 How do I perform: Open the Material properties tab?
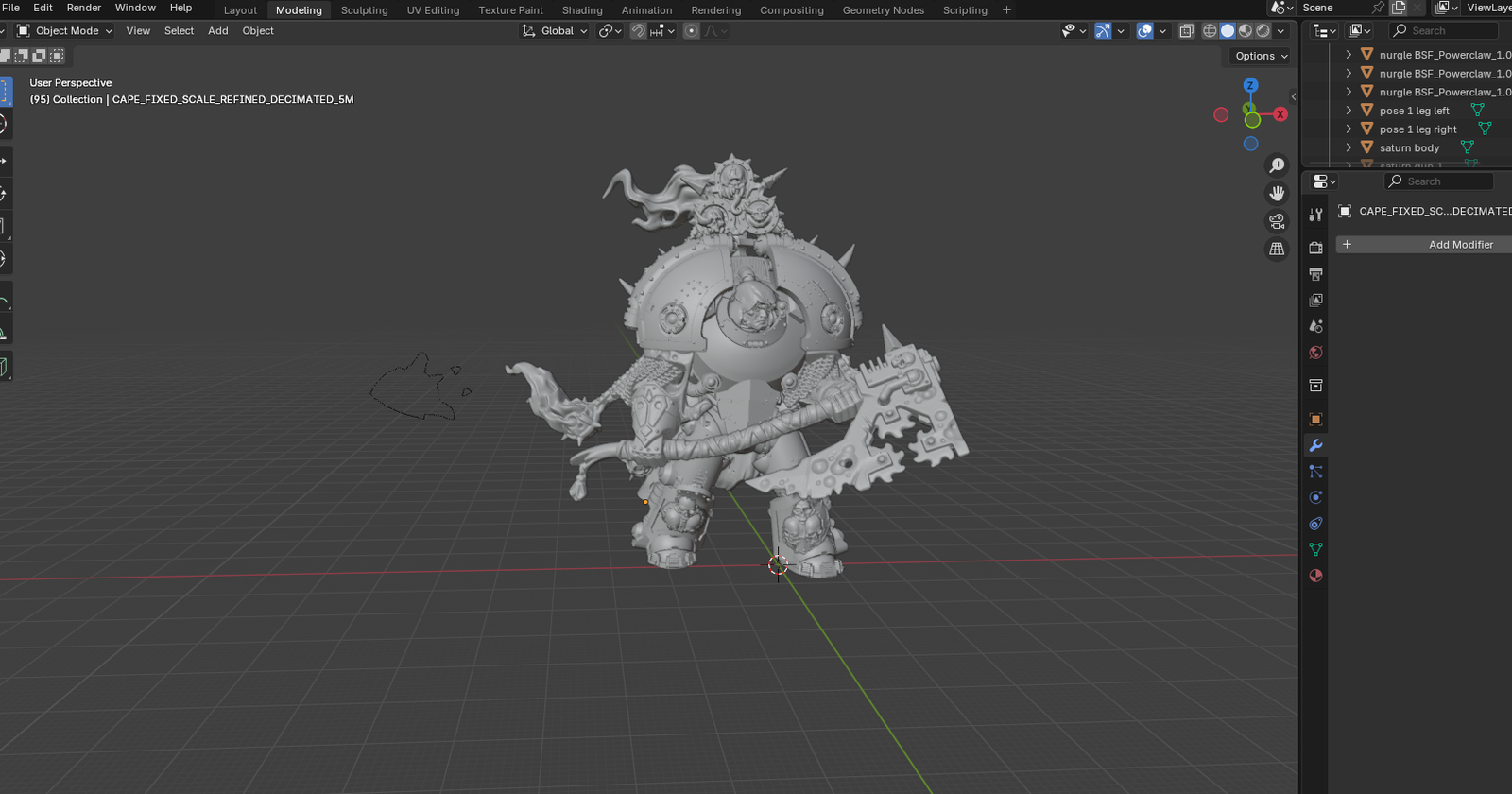pyautogui.click(x=1315, y=576)
